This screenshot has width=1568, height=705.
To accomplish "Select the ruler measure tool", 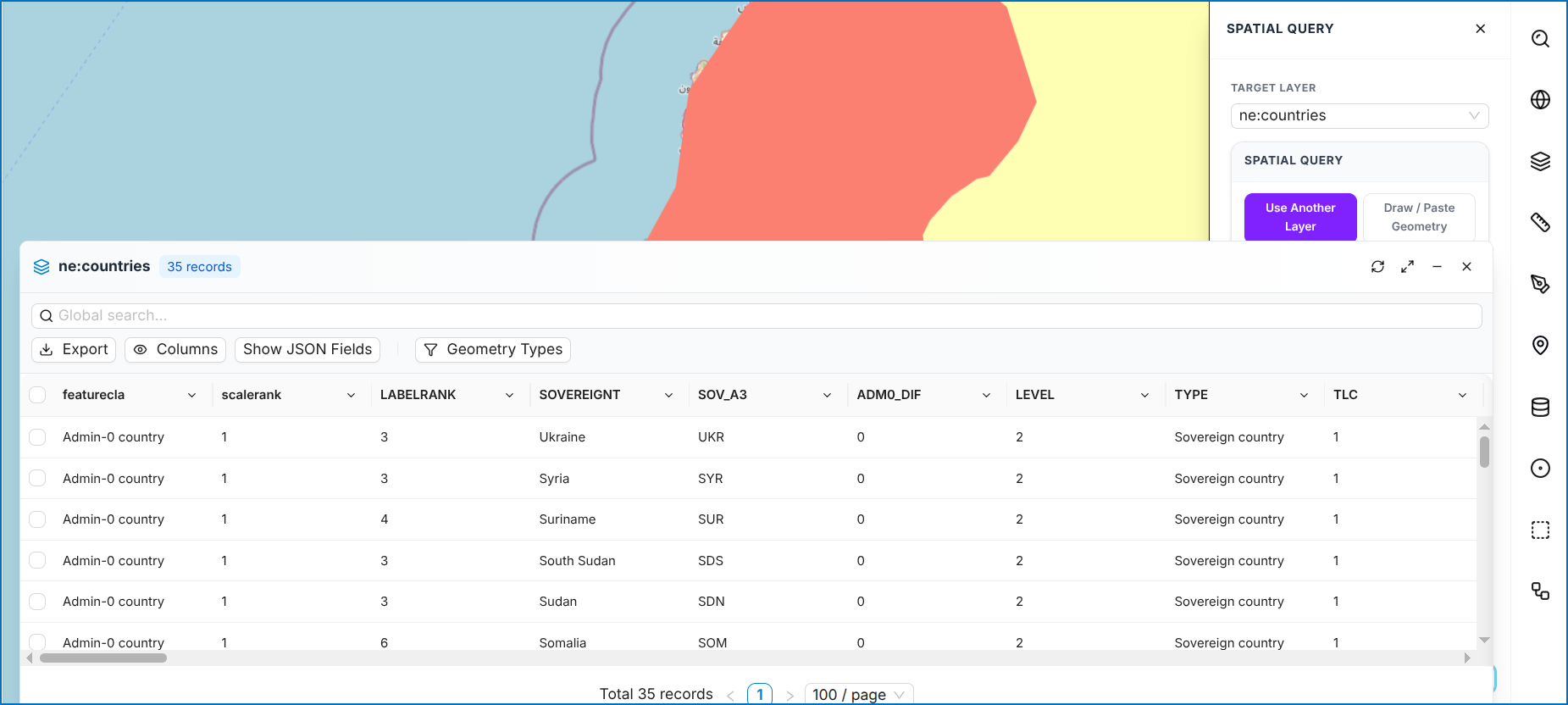I will [x=1540, y=222].
